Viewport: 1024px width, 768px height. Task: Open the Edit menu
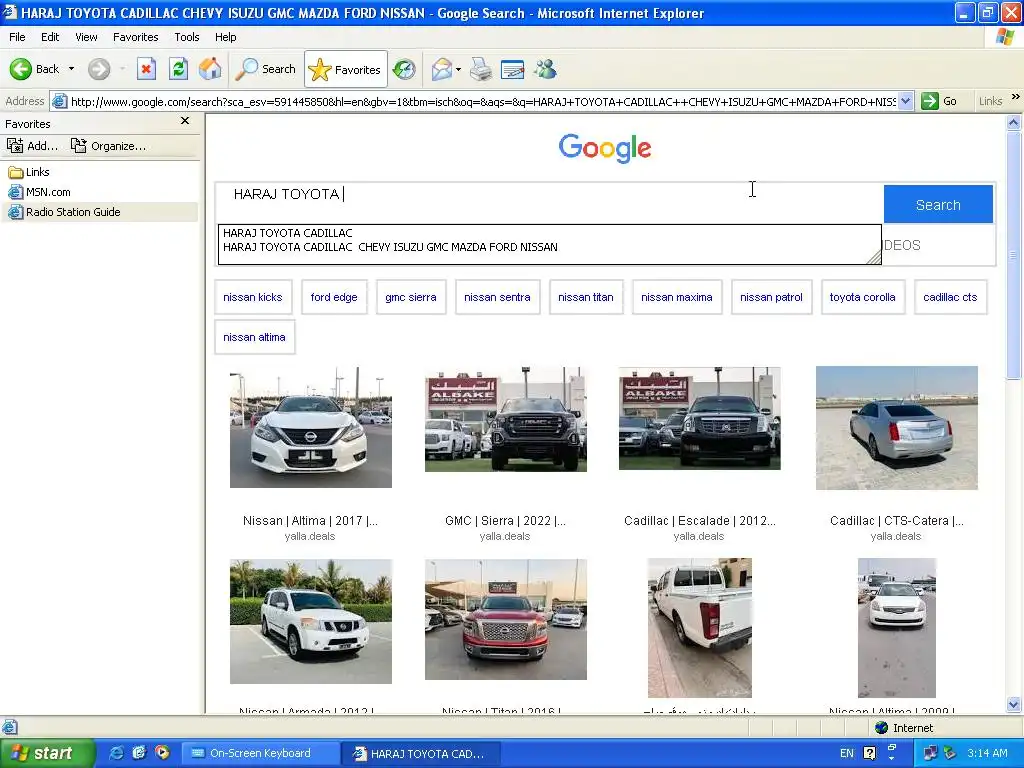tap(50, 37)
